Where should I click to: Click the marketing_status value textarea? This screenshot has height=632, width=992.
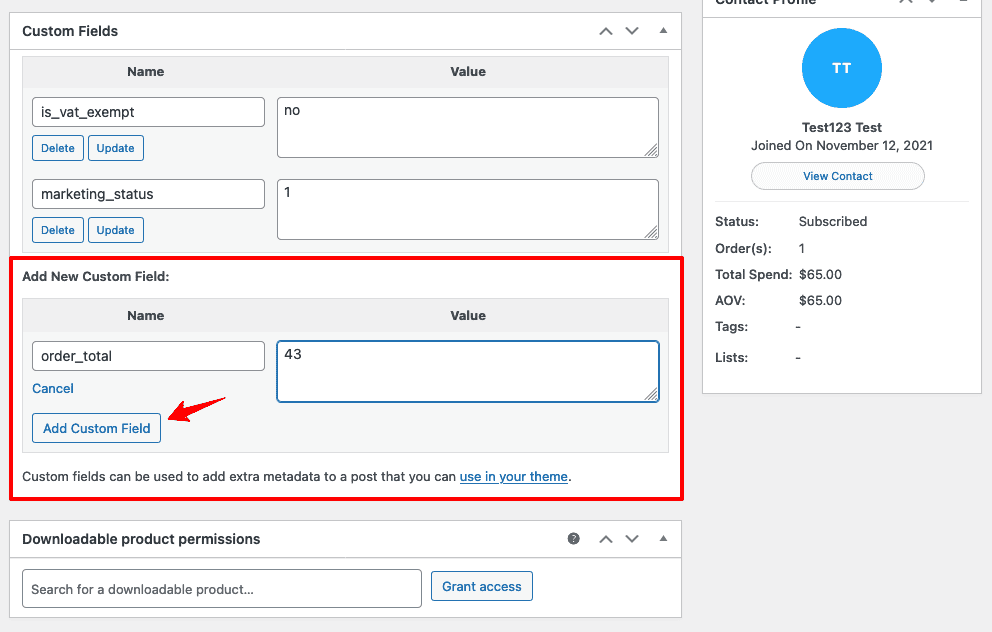click(x=468, y=209)
